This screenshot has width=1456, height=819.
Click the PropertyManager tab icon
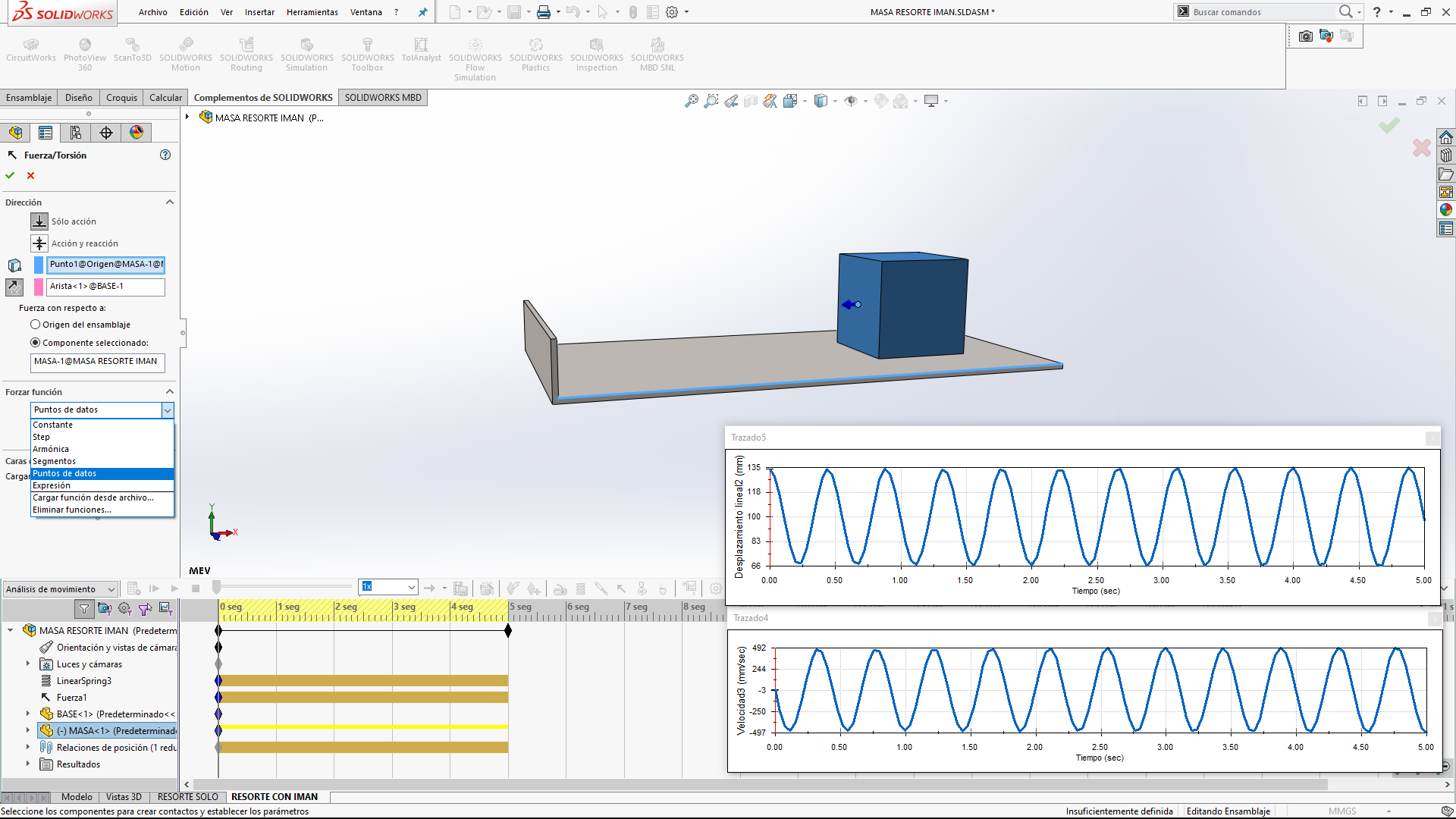tap(45, 133)
